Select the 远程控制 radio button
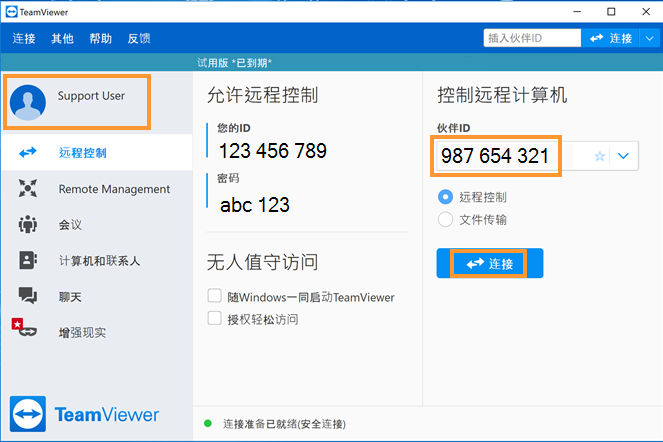 [x=445, y=197]
